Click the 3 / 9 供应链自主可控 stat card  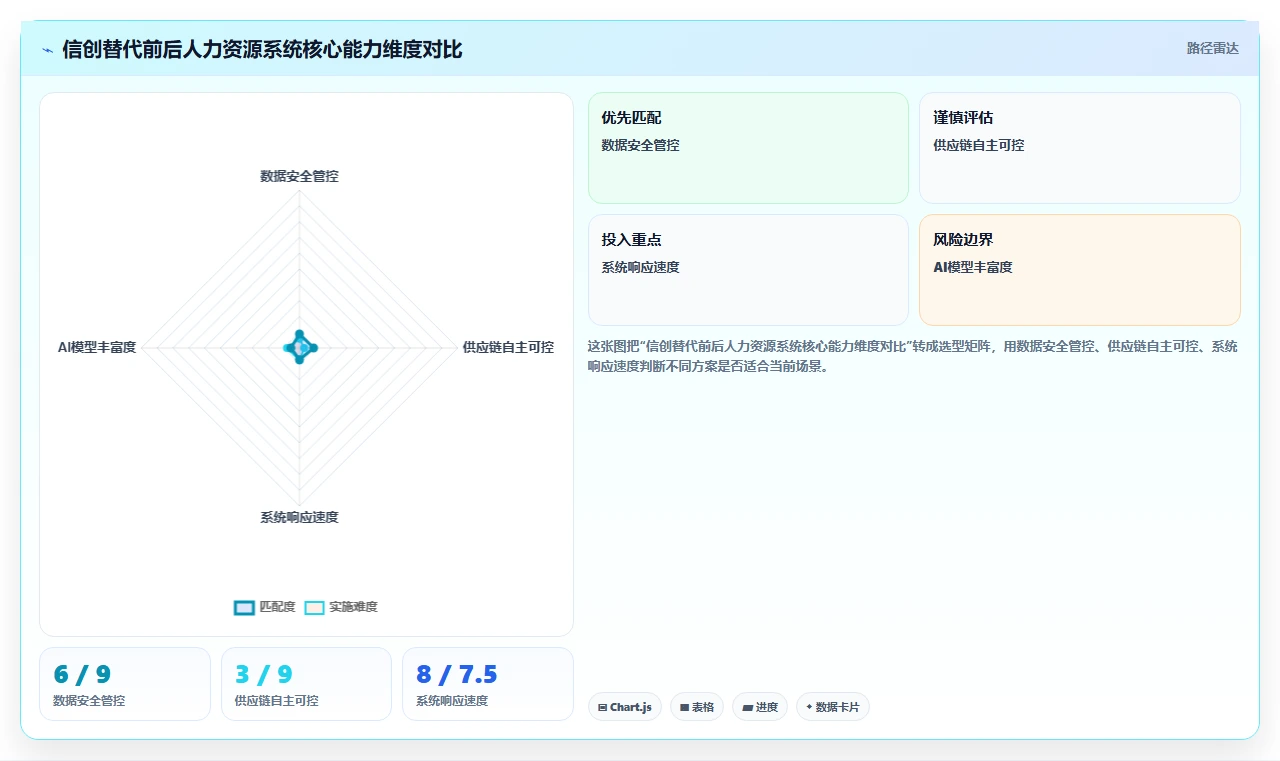pyautogui.click(x=306, y=684)
